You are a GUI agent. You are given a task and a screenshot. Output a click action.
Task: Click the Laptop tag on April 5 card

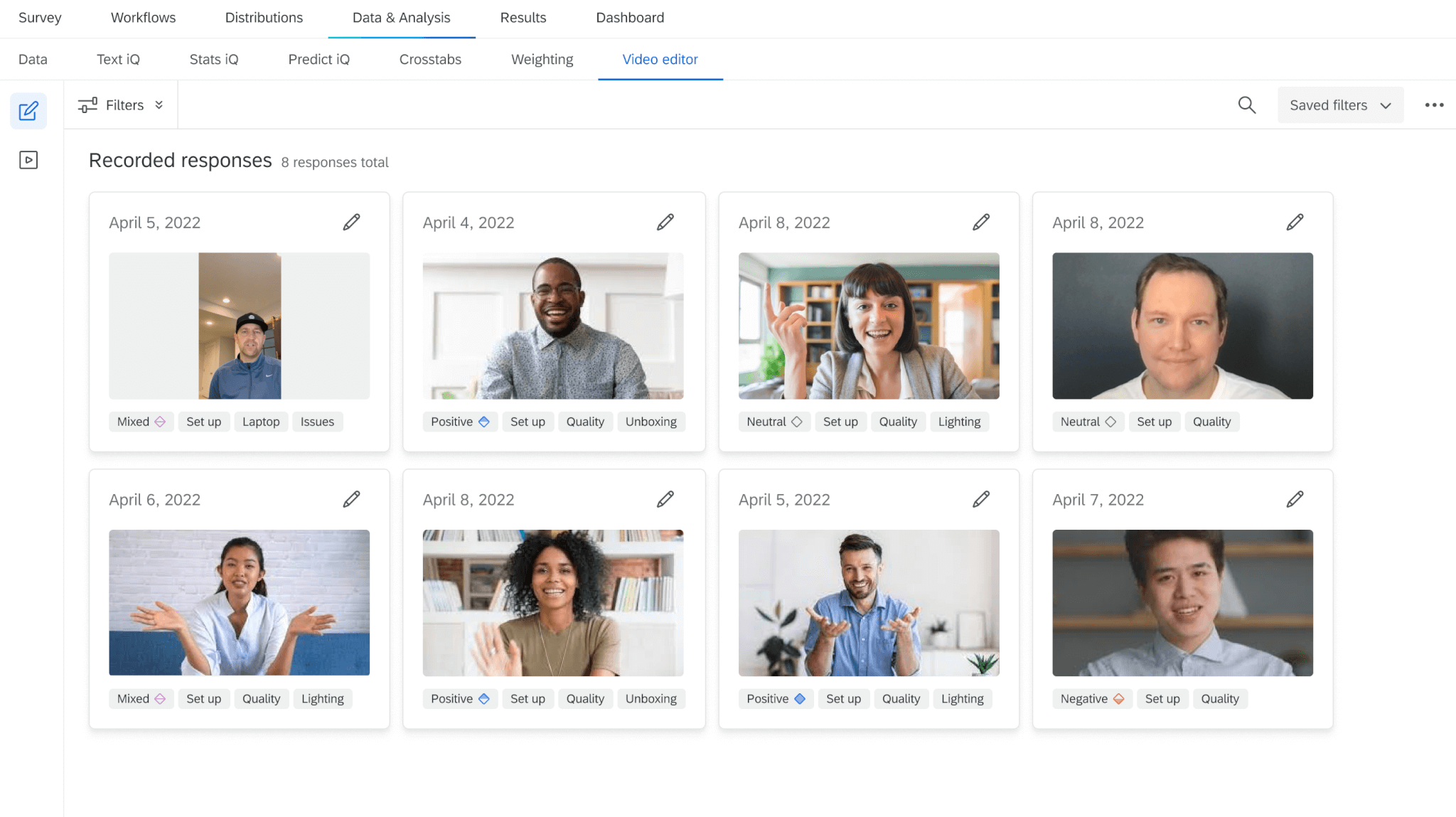261,422
